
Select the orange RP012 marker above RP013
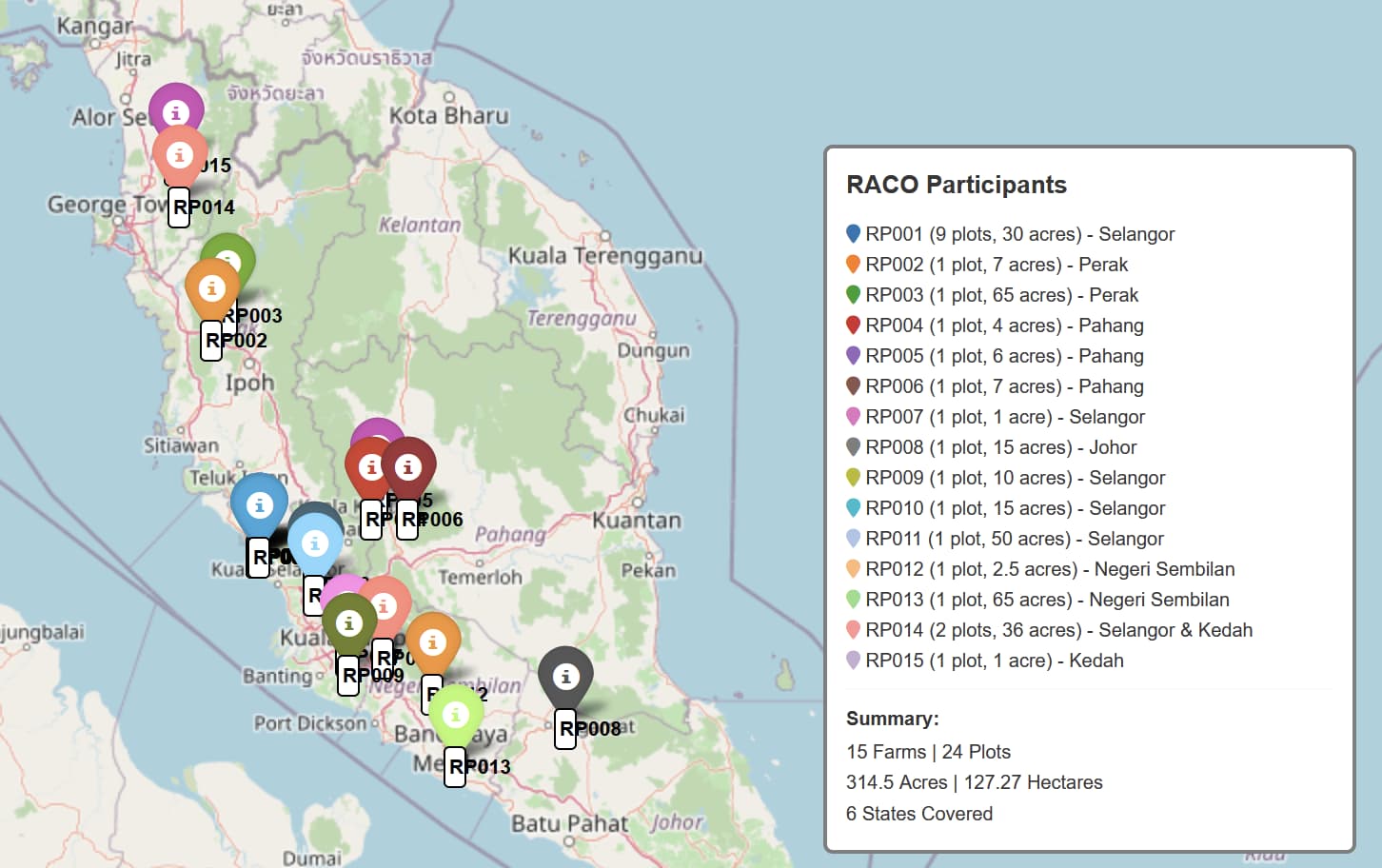pos(433,642)
